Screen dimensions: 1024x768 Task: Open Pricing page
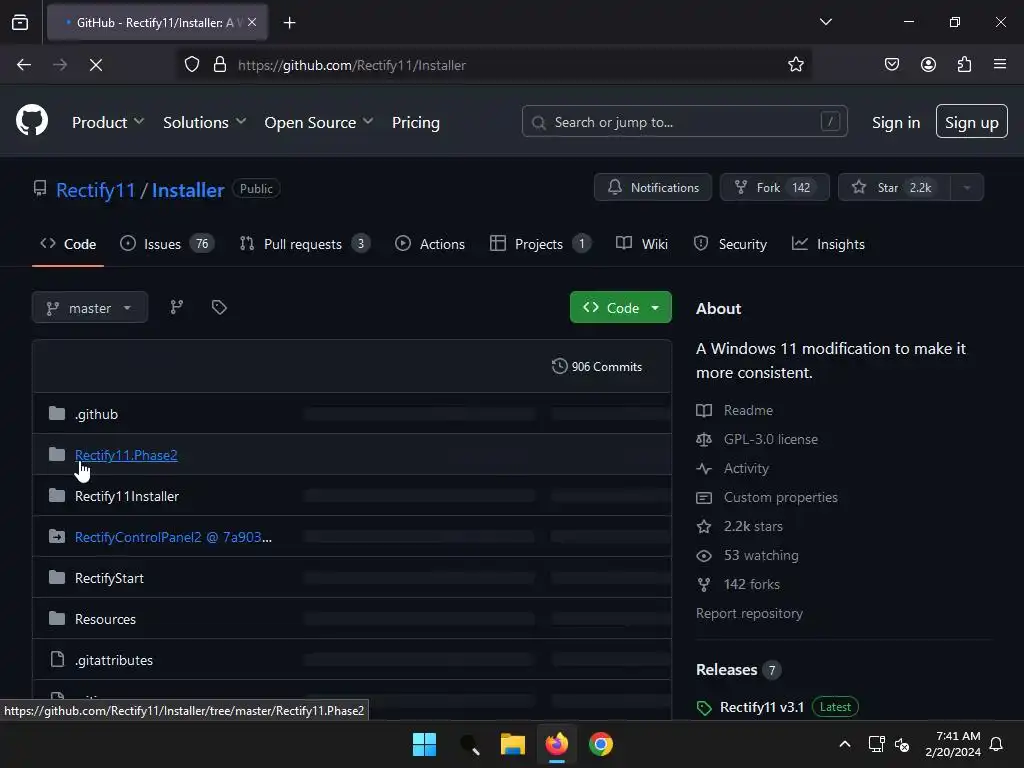tap(415, 122)
